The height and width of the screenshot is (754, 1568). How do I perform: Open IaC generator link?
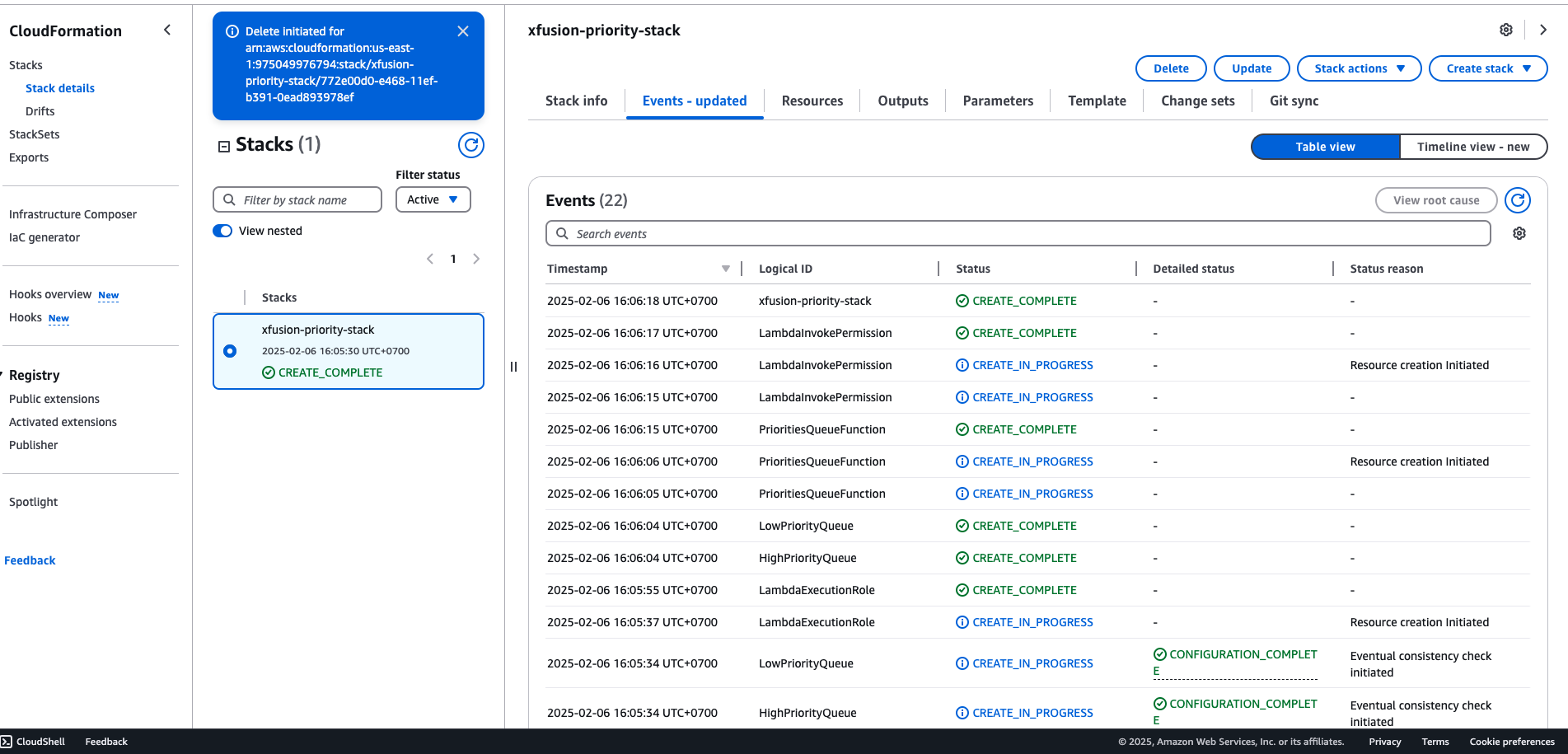(x=44, y=237)
